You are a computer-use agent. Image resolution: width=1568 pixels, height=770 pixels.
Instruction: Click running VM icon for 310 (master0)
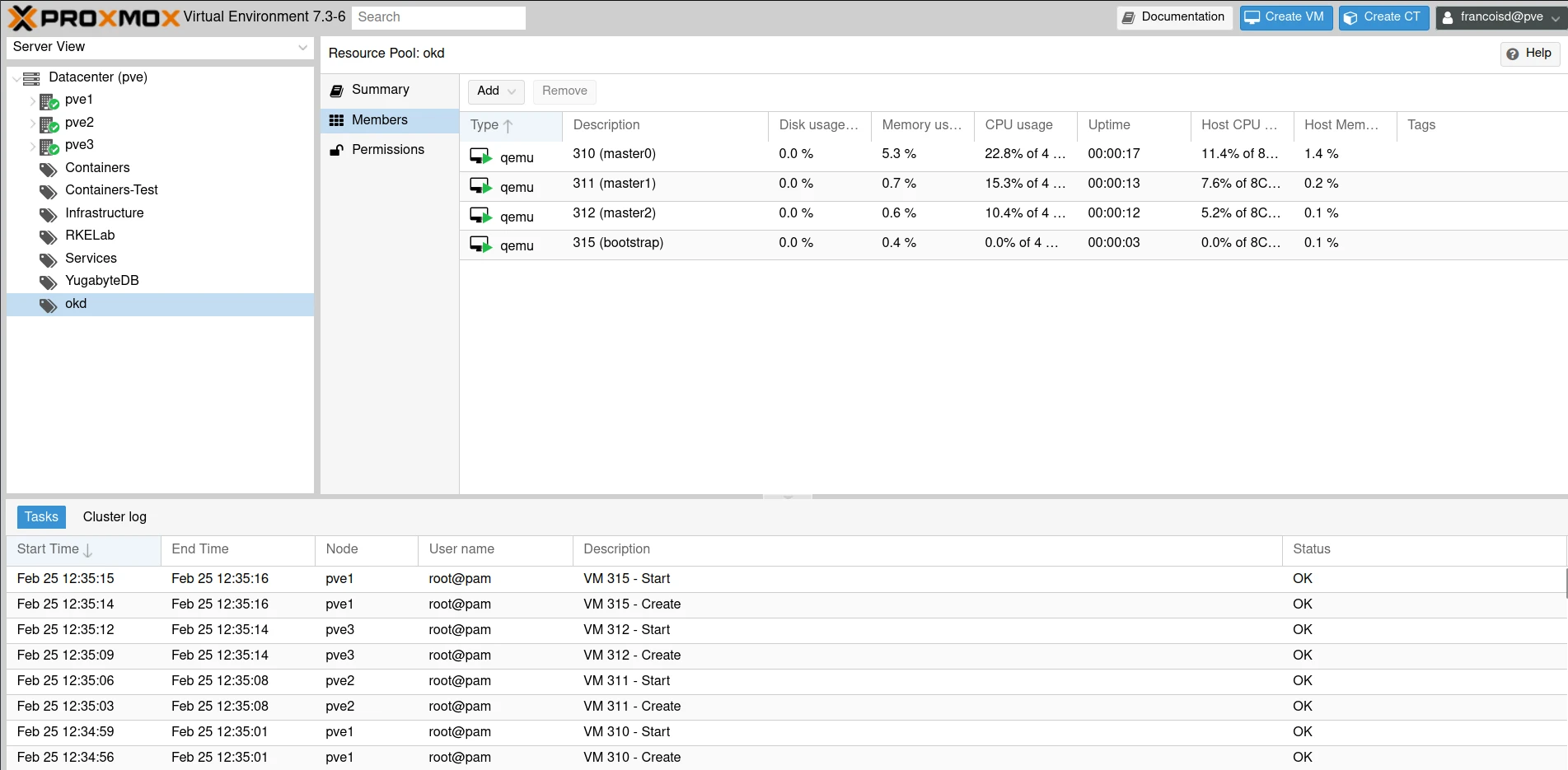pos(481,156)
